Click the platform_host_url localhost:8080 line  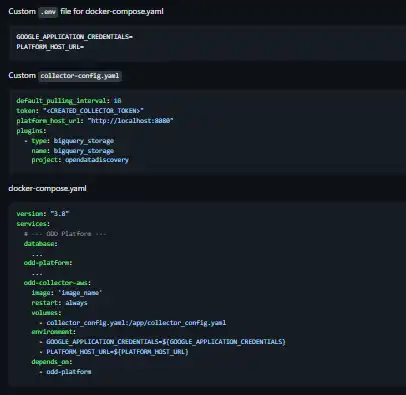95,121
